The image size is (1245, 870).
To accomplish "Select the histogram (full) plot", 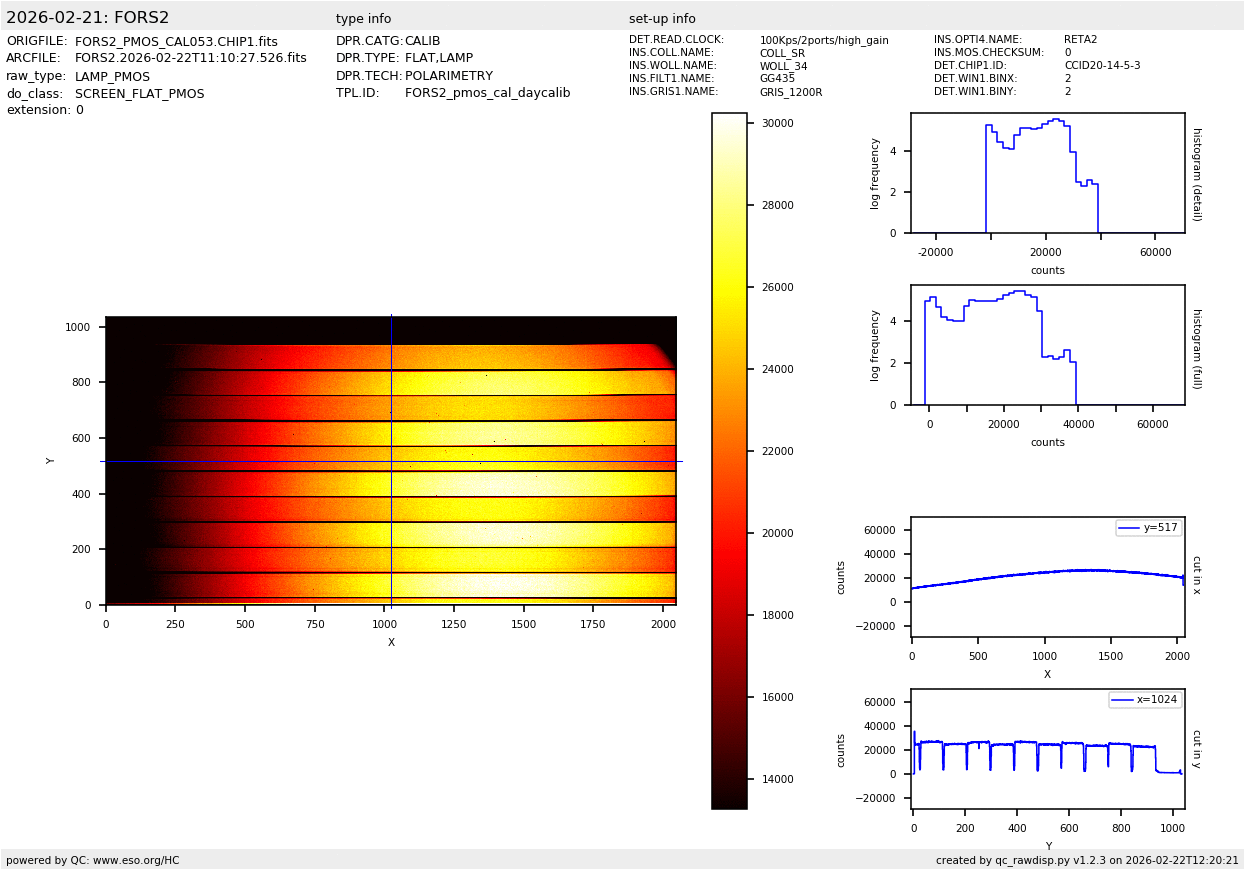I will (x=1047, y=345).
